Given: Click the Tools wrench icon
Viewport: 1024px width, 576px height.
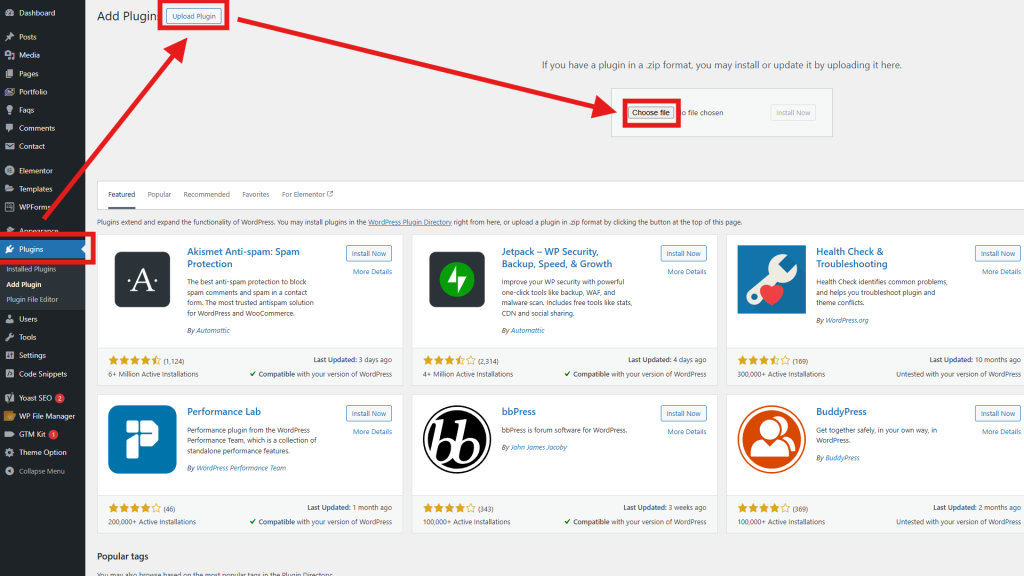Looking at the screenshot, I should pos(10,337).
